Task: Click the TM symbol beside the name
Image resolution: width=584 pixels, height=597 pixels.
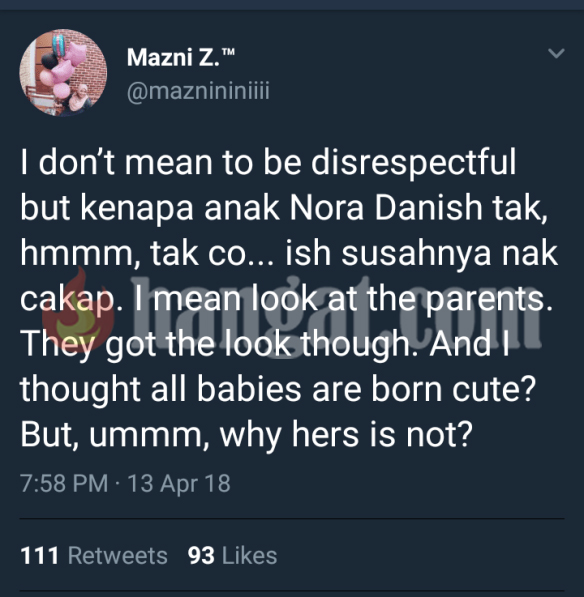Action: pos(228,51)
